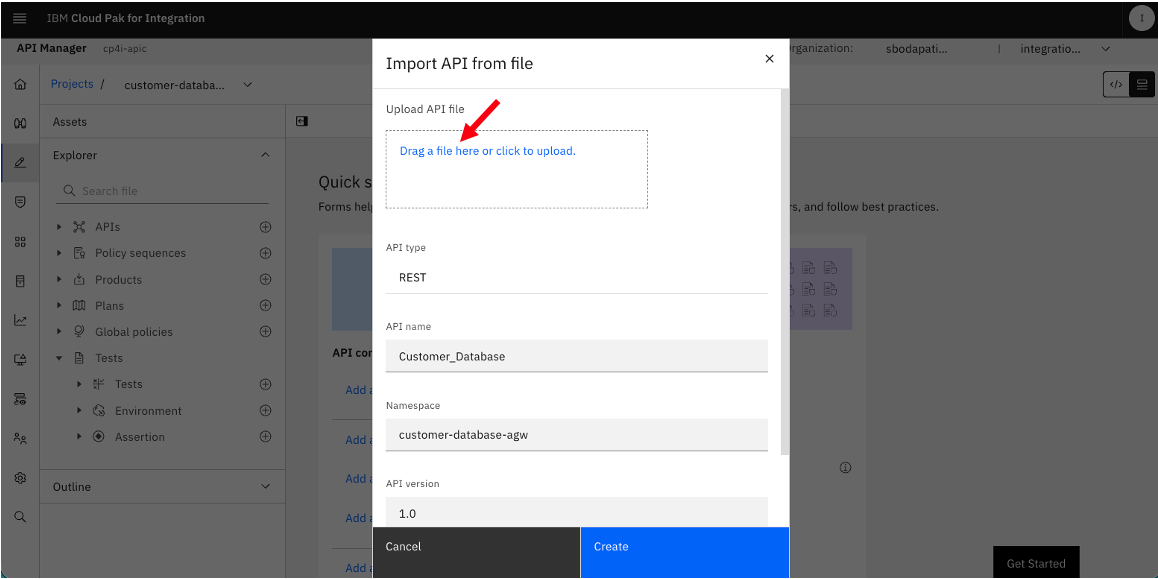Open the binoculars discover sidebar icon

pos(20,123)
